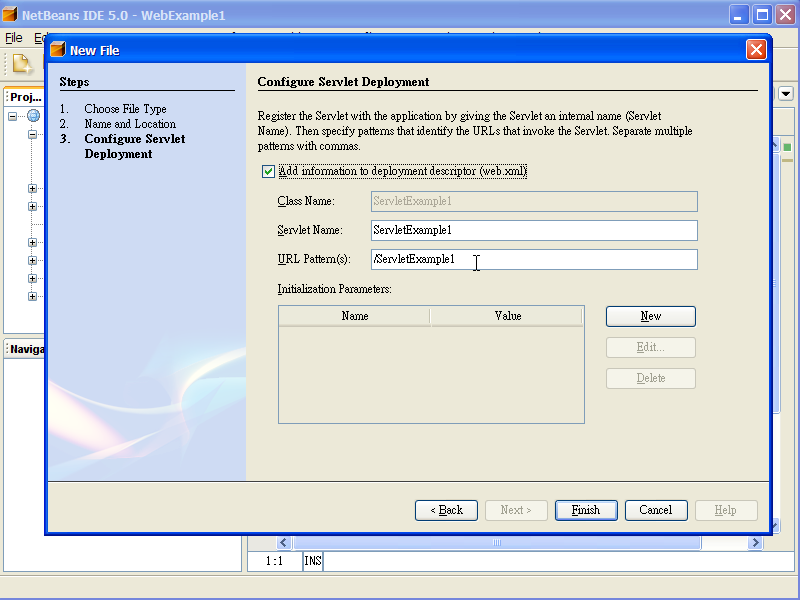The width and height of the screenshot is (800, 600).
Task: Click the editor horizontal scrollbar right arrow
Action: (x=755, y=542)
